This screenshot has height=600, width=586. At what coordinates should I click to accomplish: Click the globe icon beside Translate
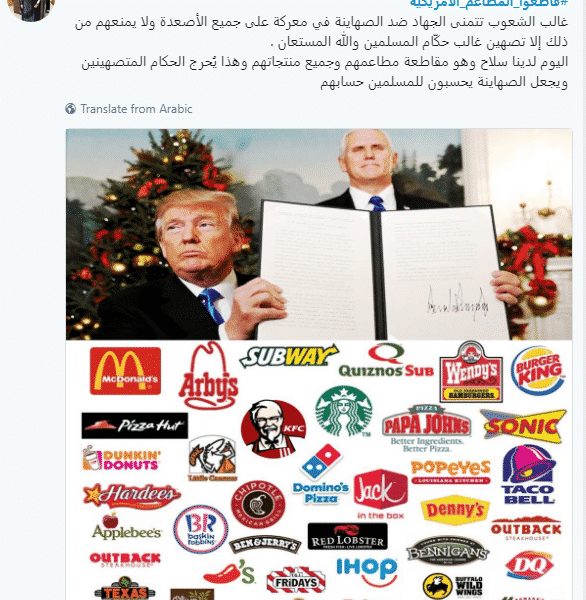point(70,109)
